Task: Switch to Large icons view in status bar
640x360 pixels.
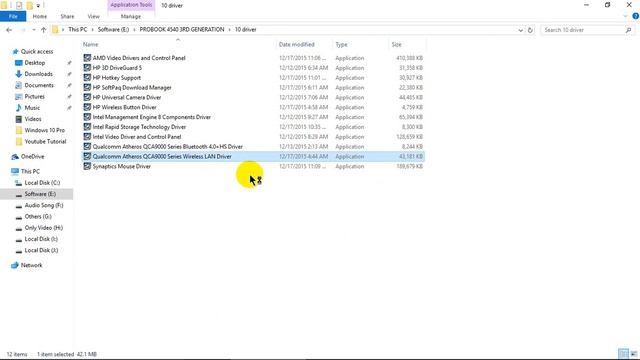Action: (633, 354)
